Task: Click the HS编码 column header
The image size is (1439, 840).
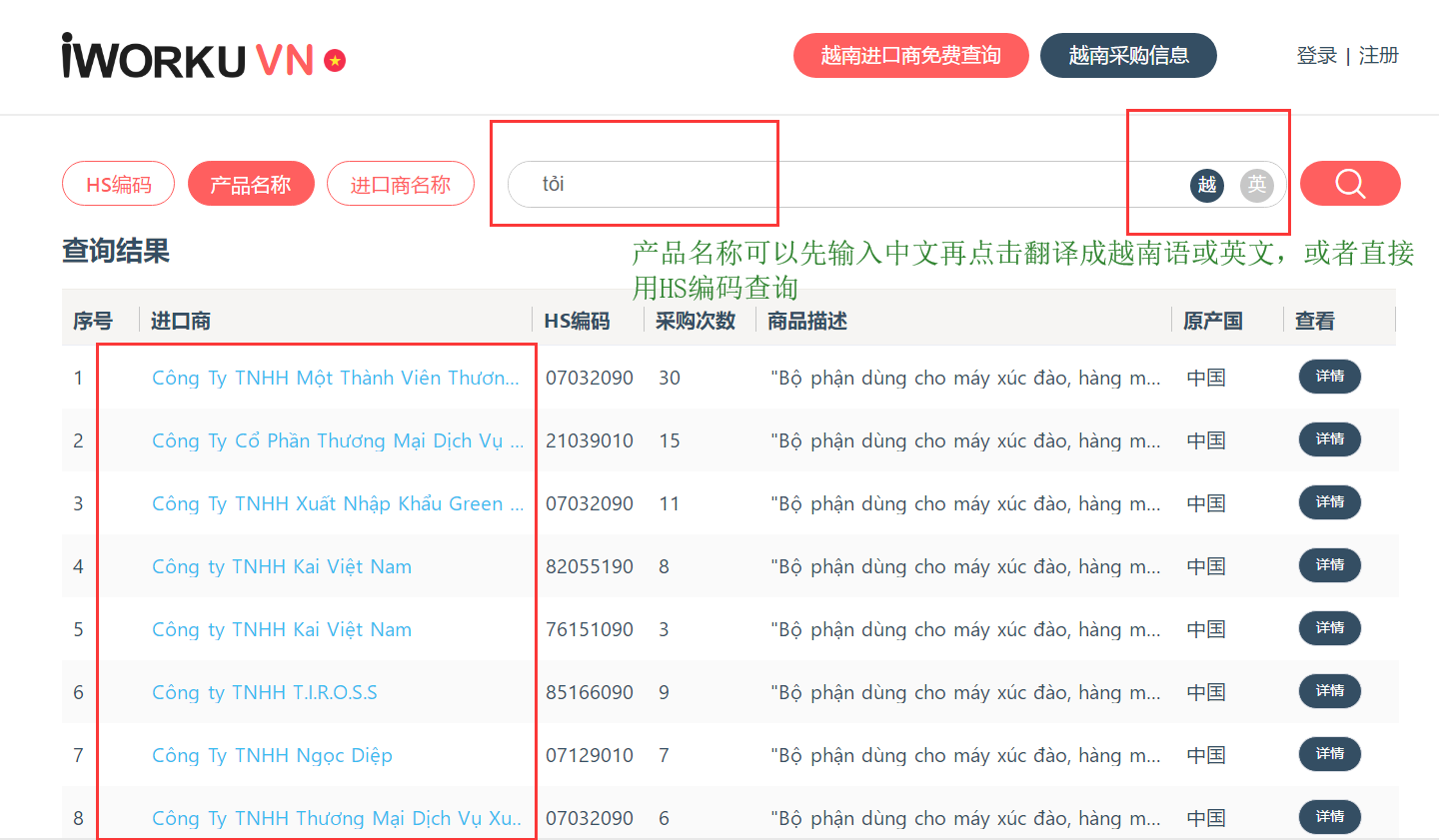Action: pyautogui.click(x=577, y=321)
